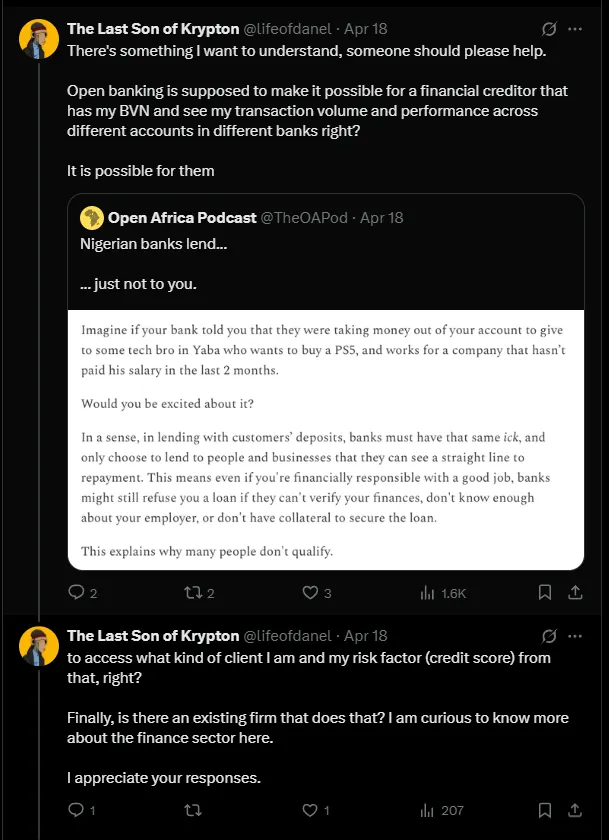The width and height of the screenshot is (609, 840).
Task: Bookmark the first tweet
Action: pos(544,592)
